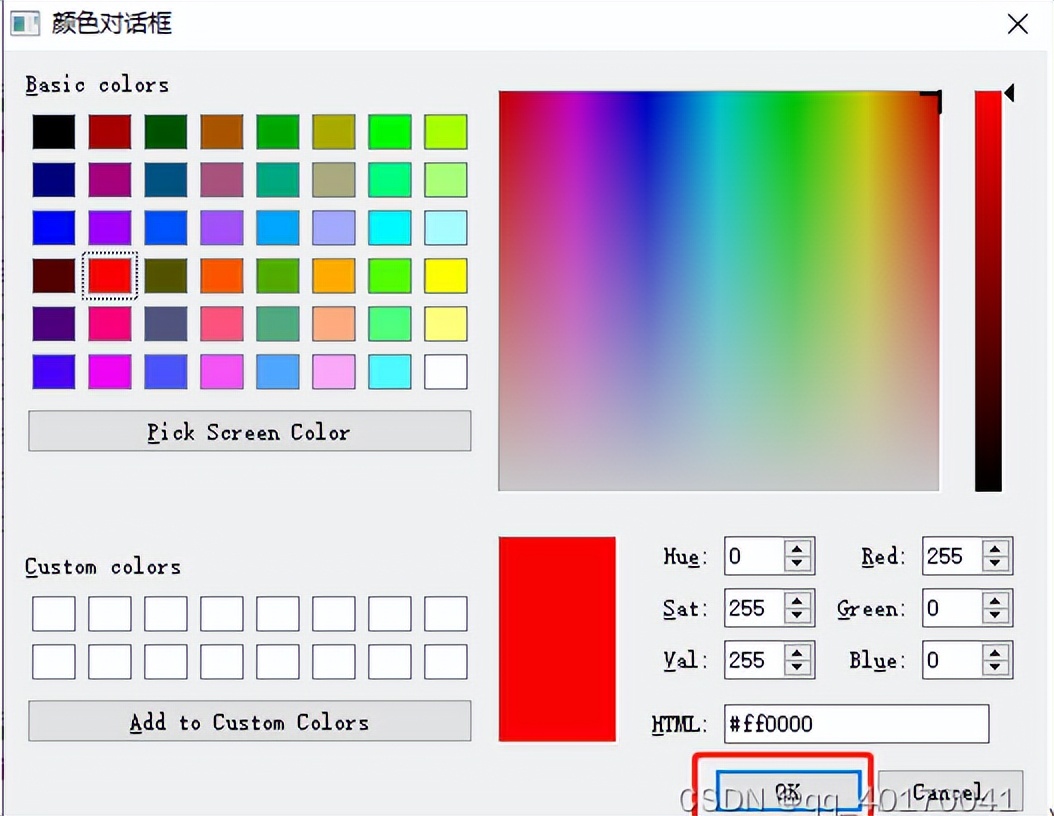Decrease Val using the down arrow
1054x816 pixels.
click(x=797, y=667)
